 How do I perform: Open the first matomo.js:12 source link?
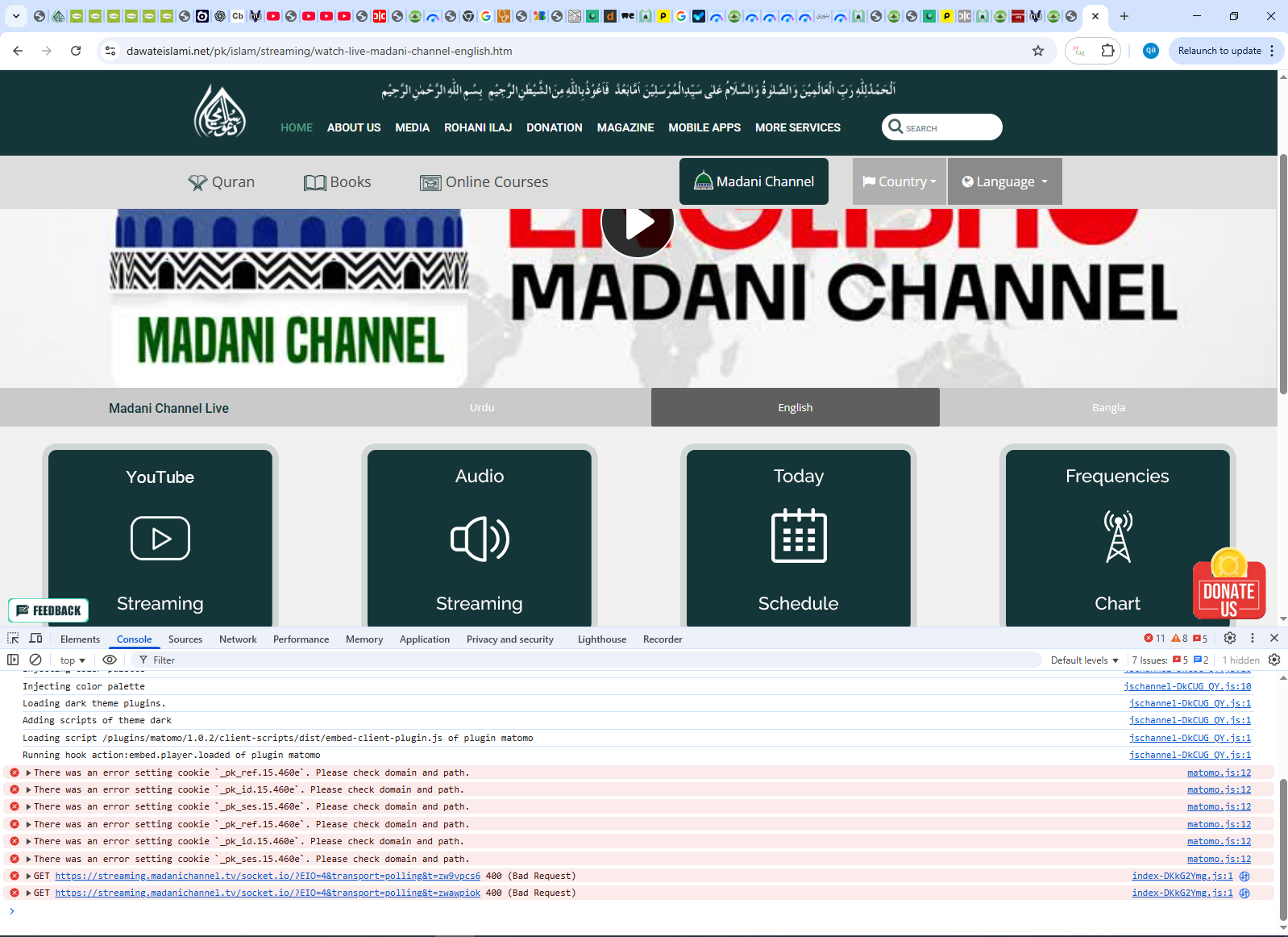click(x=1219, y=773)
